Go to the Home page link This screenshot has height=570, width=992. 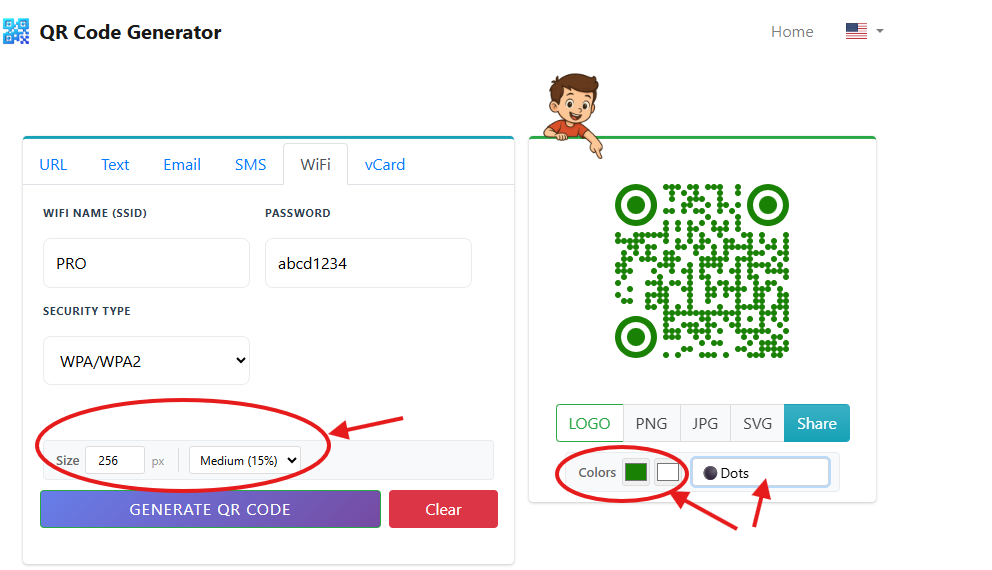click(x=792, y=32)
